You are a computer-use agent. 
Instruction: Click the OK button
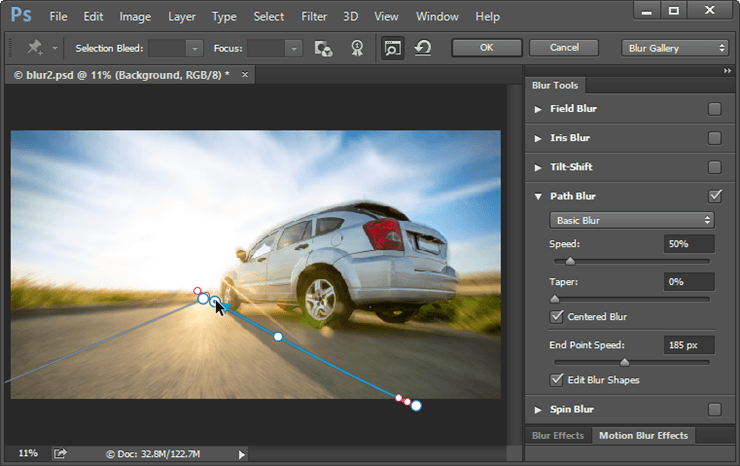(x=487, y=48)
